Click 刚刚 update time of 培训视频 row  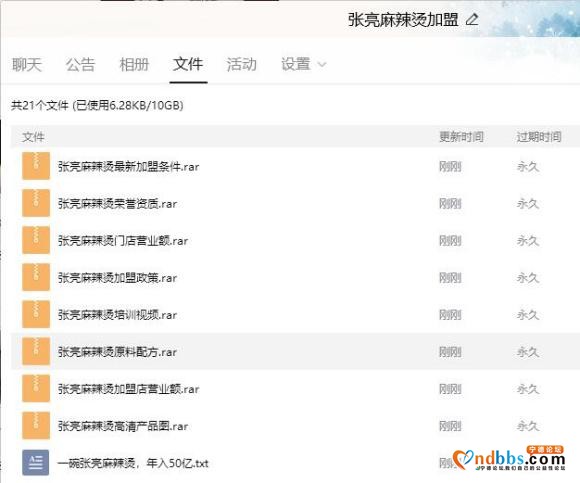point(450,315)
